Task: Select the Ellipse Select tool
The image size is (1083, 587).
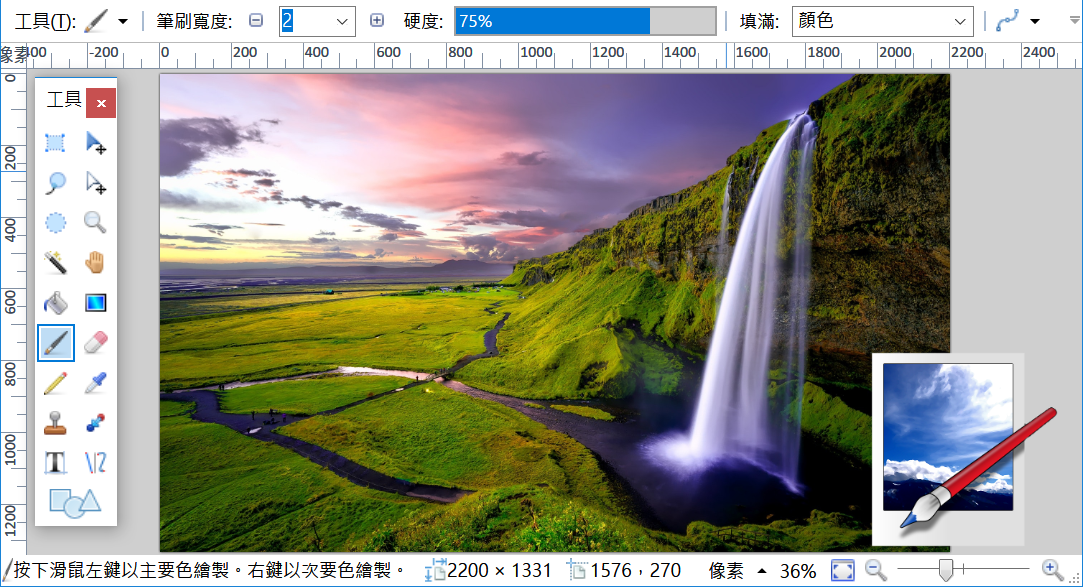Action: coord(55,222)
